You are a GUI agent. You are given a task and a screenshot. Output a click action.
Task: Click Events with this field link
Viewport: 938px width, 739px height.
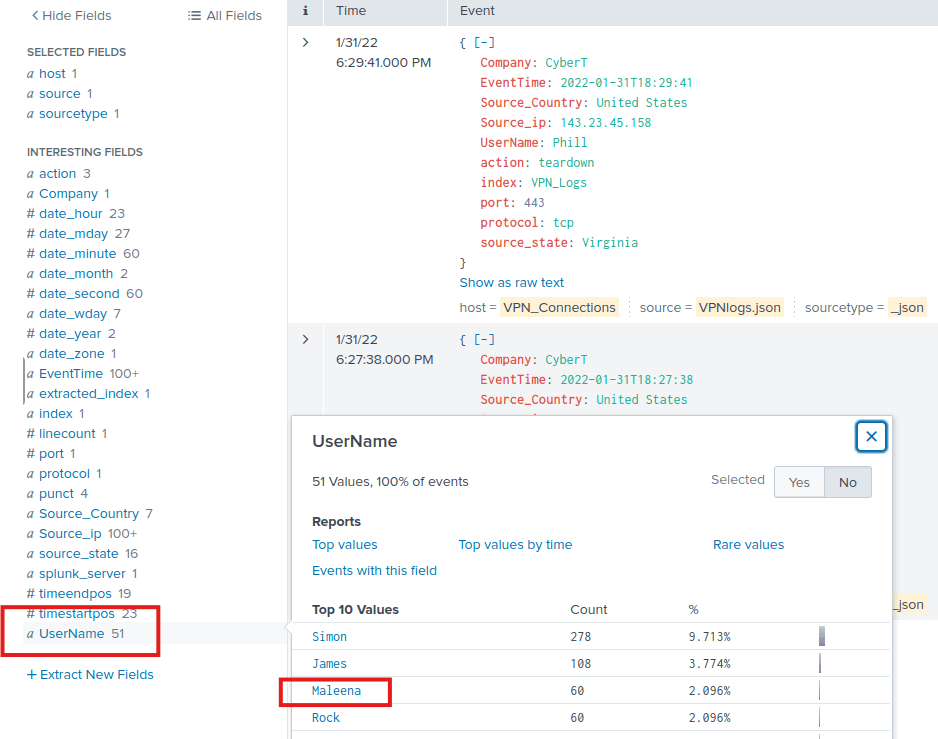[374, 571]
